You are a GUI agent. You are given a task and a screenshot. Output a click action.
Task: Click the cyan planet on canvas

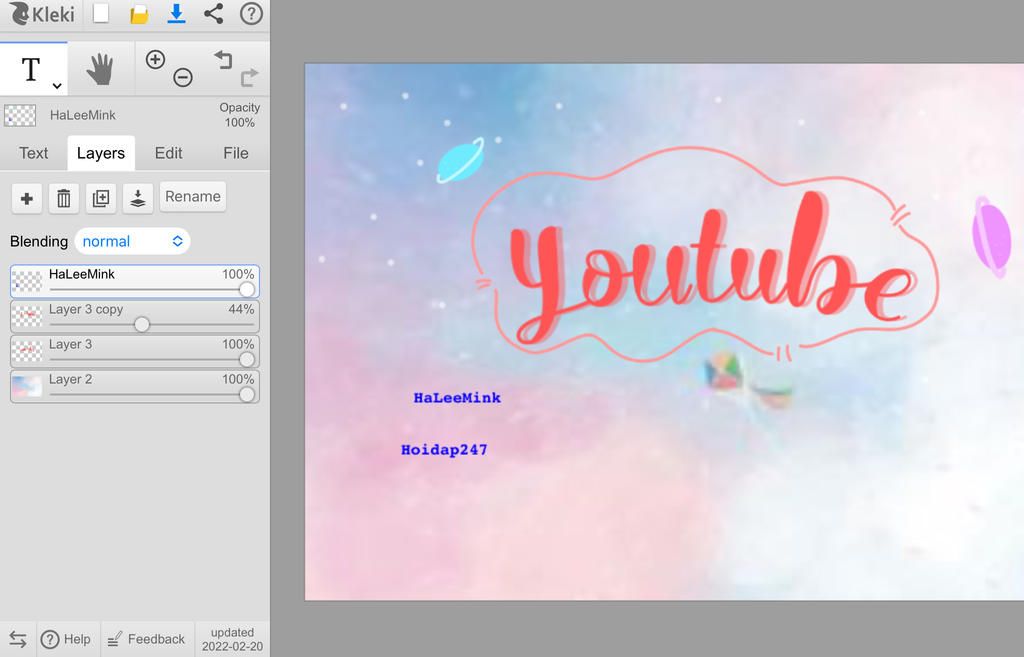(x=460, y=160)
